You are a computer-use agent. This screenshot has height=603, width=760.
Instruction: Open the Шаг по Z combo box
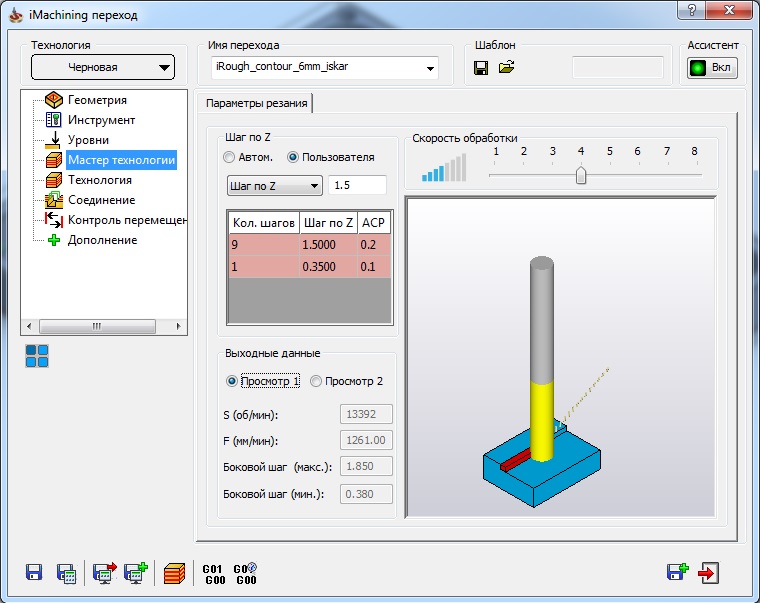click(x=275, y=186)
